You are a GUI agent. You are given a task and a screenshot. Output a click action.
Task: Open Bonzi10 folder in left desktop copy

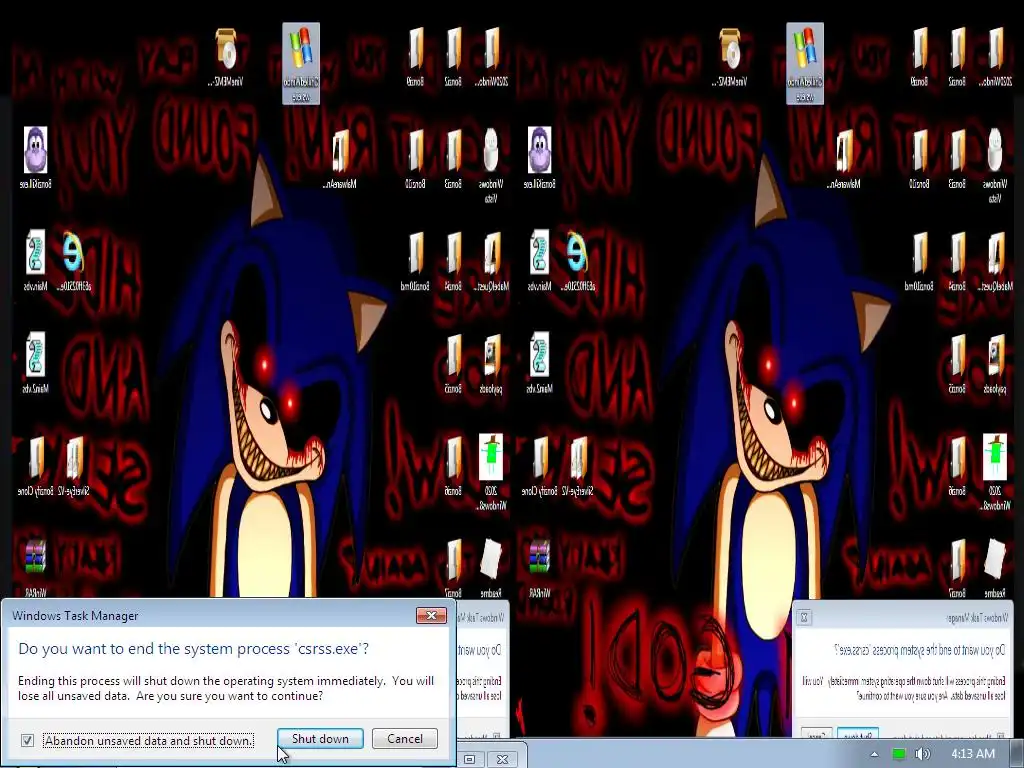(x=415, y=159)
